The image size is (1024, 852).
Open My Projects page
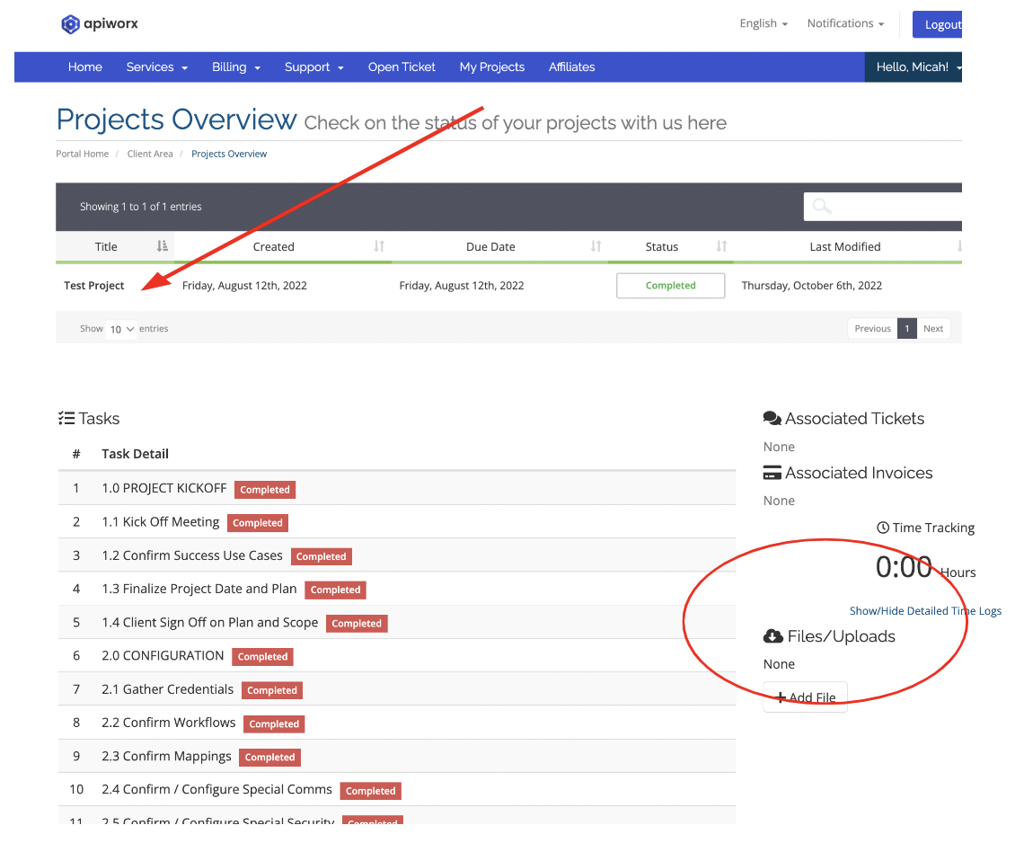coord(492,67)
